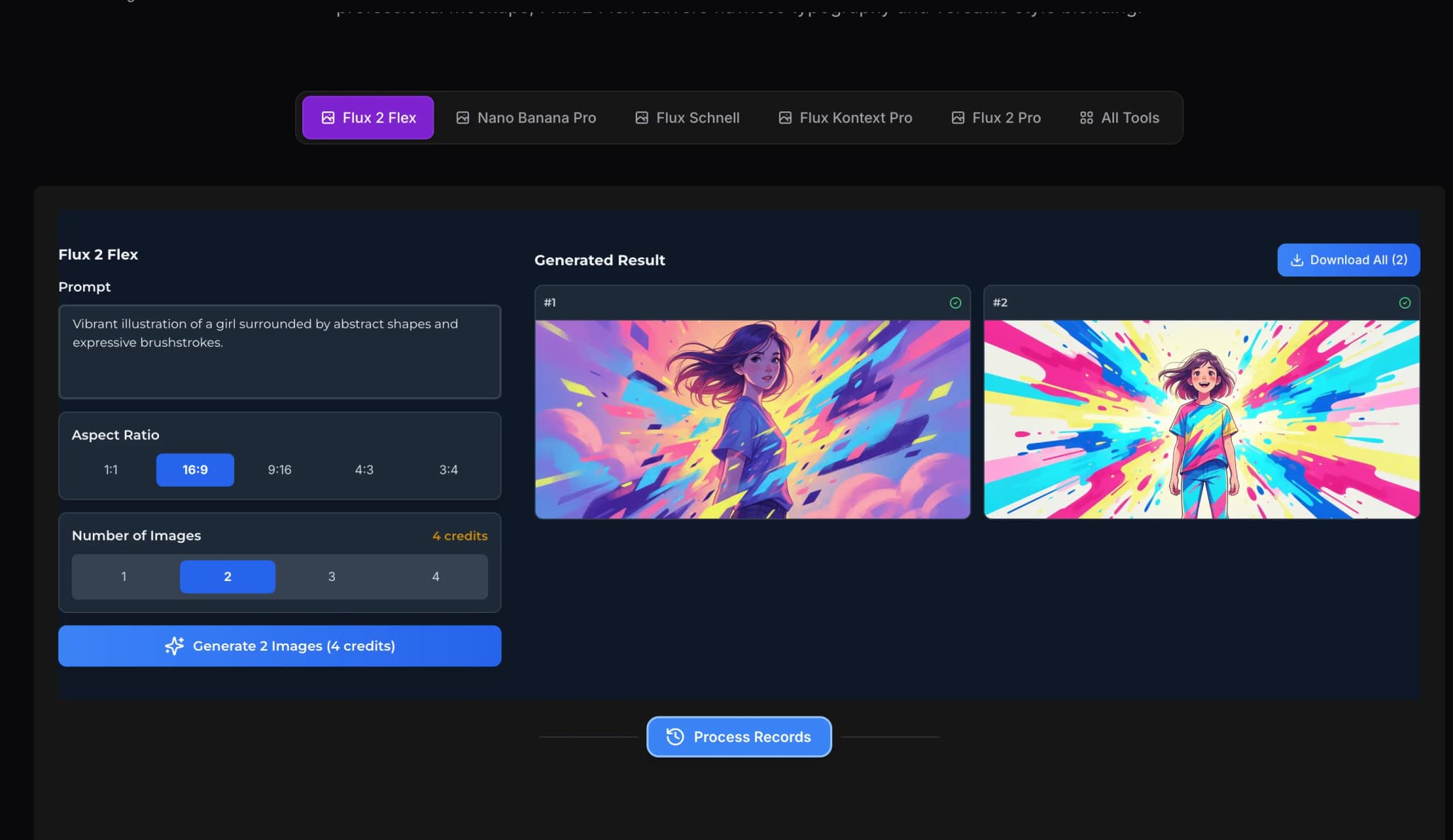This screenshot has width=1453, height=840.
Task: Choose the 9:16 aspect ratio option
Action: 280,470
